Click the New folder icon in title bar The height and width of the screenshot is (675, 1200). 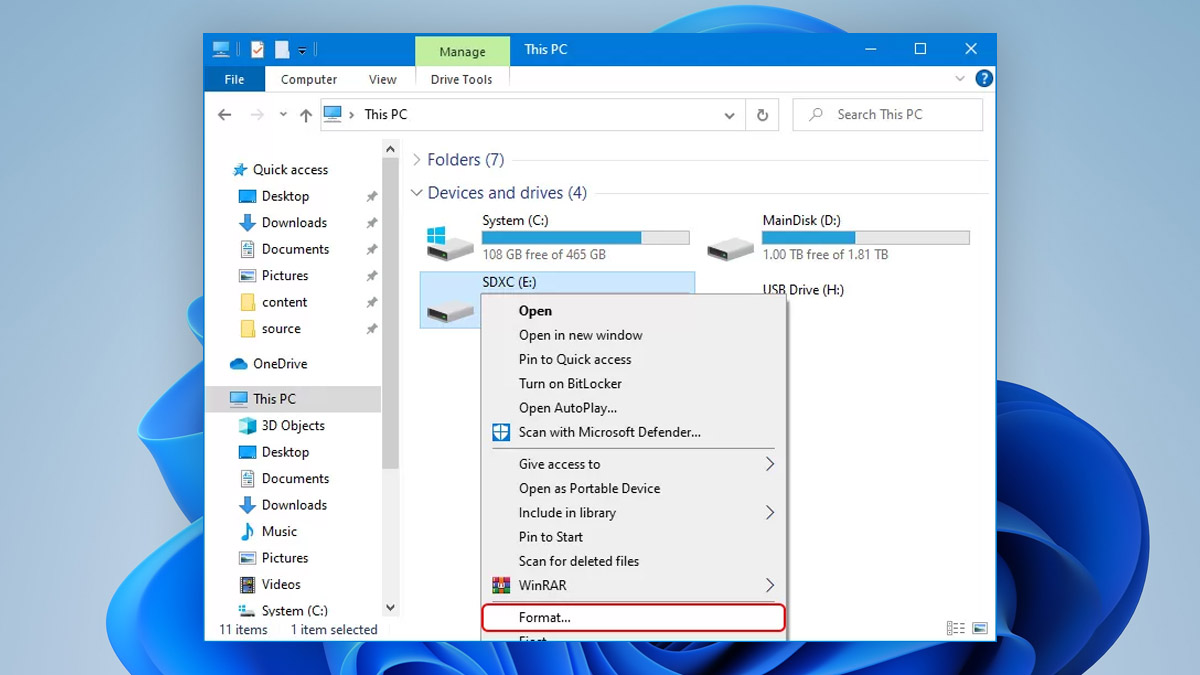[x=282, y=49]
